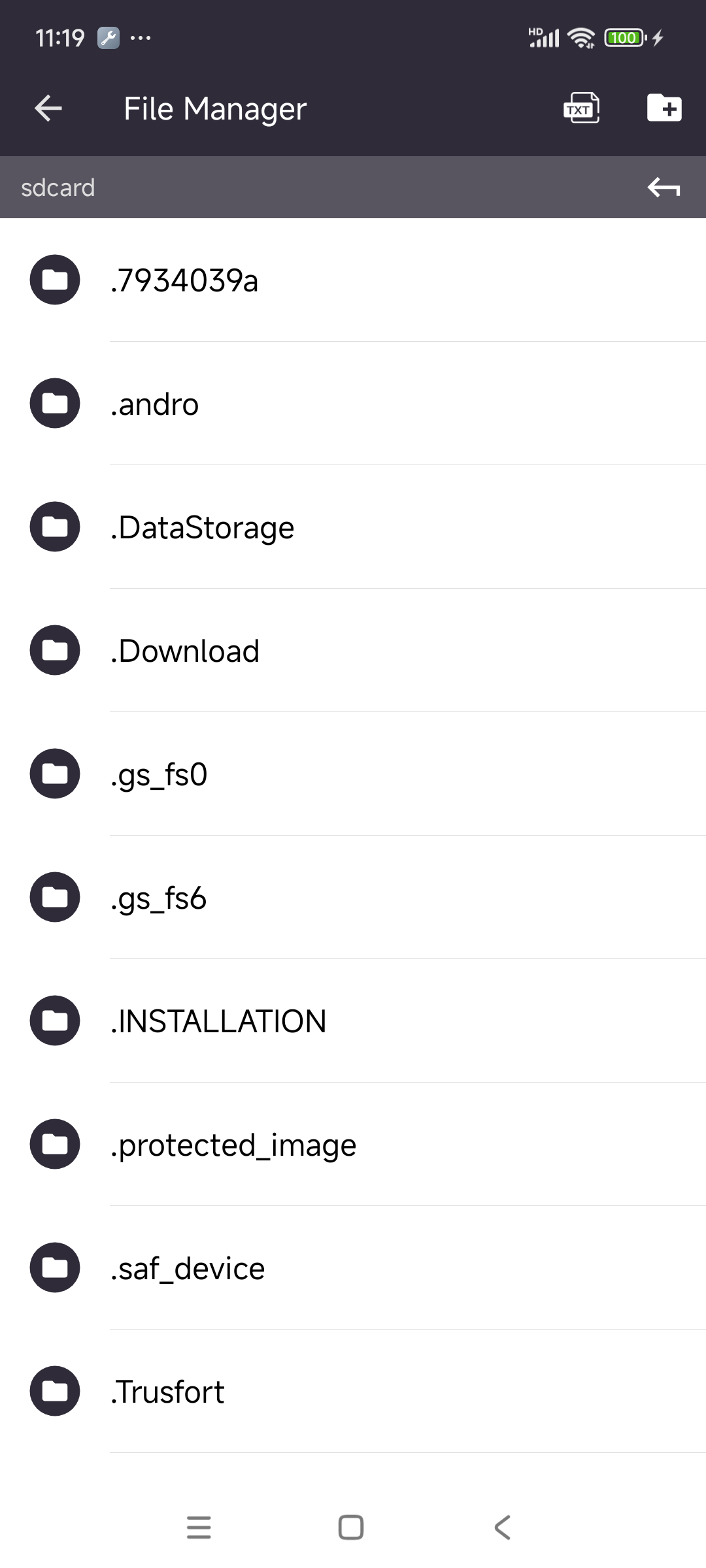Click the .7934039a folder icon
This screenshot has width=706, height=1568.
point(55,280)
